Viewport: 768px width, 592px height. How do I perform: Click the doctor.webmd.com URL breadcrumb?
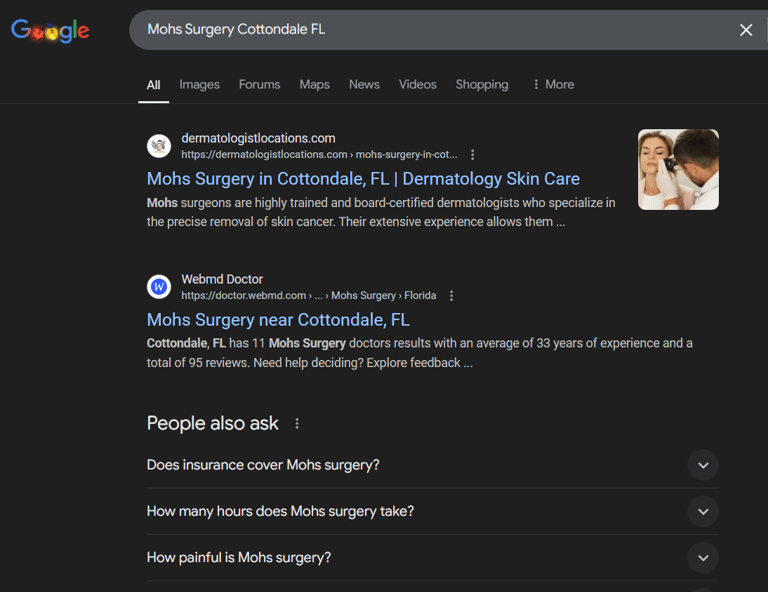point(309,296)
